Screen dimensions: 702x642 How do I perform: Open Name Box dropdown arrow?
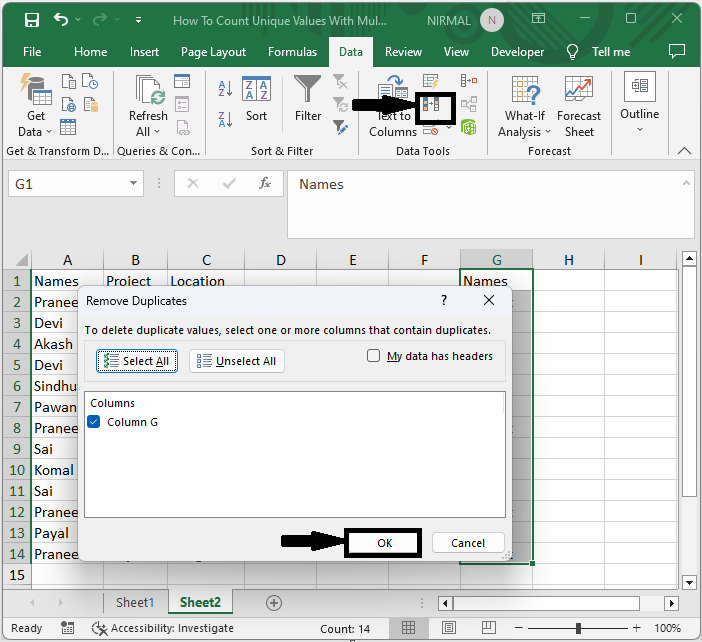coord(133,183)
